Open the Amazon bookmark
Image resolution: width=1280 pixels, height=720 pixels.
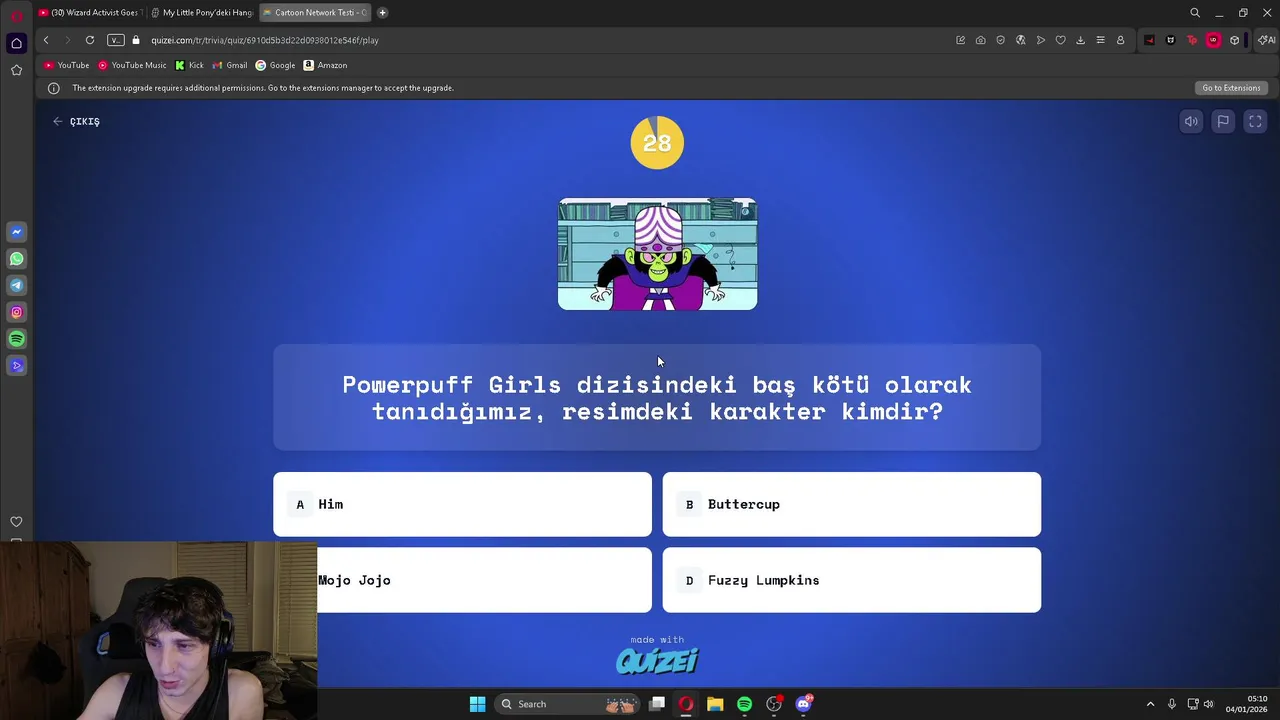(x=325, y=65)
